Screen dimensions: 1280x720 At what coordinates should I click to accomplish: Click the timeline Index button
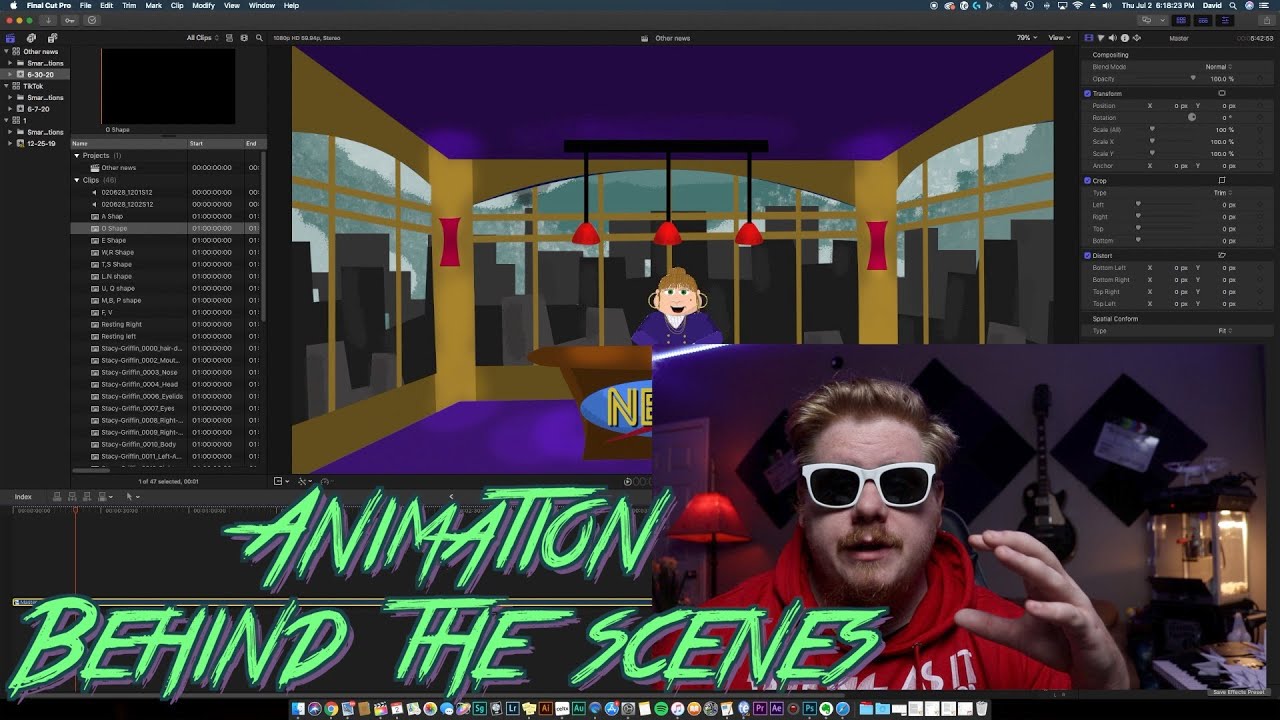coord(23,496)
